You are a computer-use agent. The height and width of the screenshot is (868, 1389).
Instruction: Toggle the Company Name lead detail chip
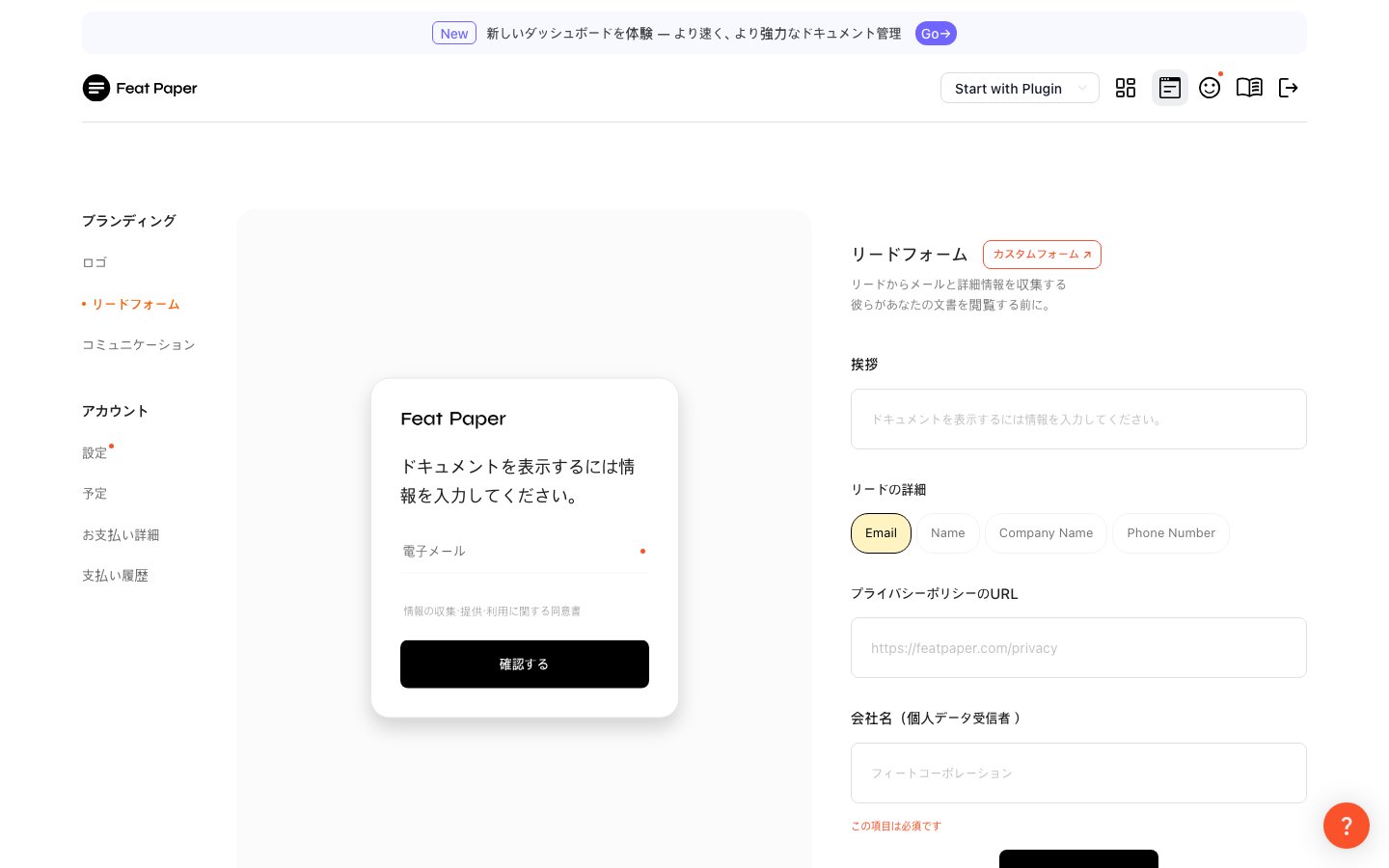pyautogui.click(x=1046, y=533)
